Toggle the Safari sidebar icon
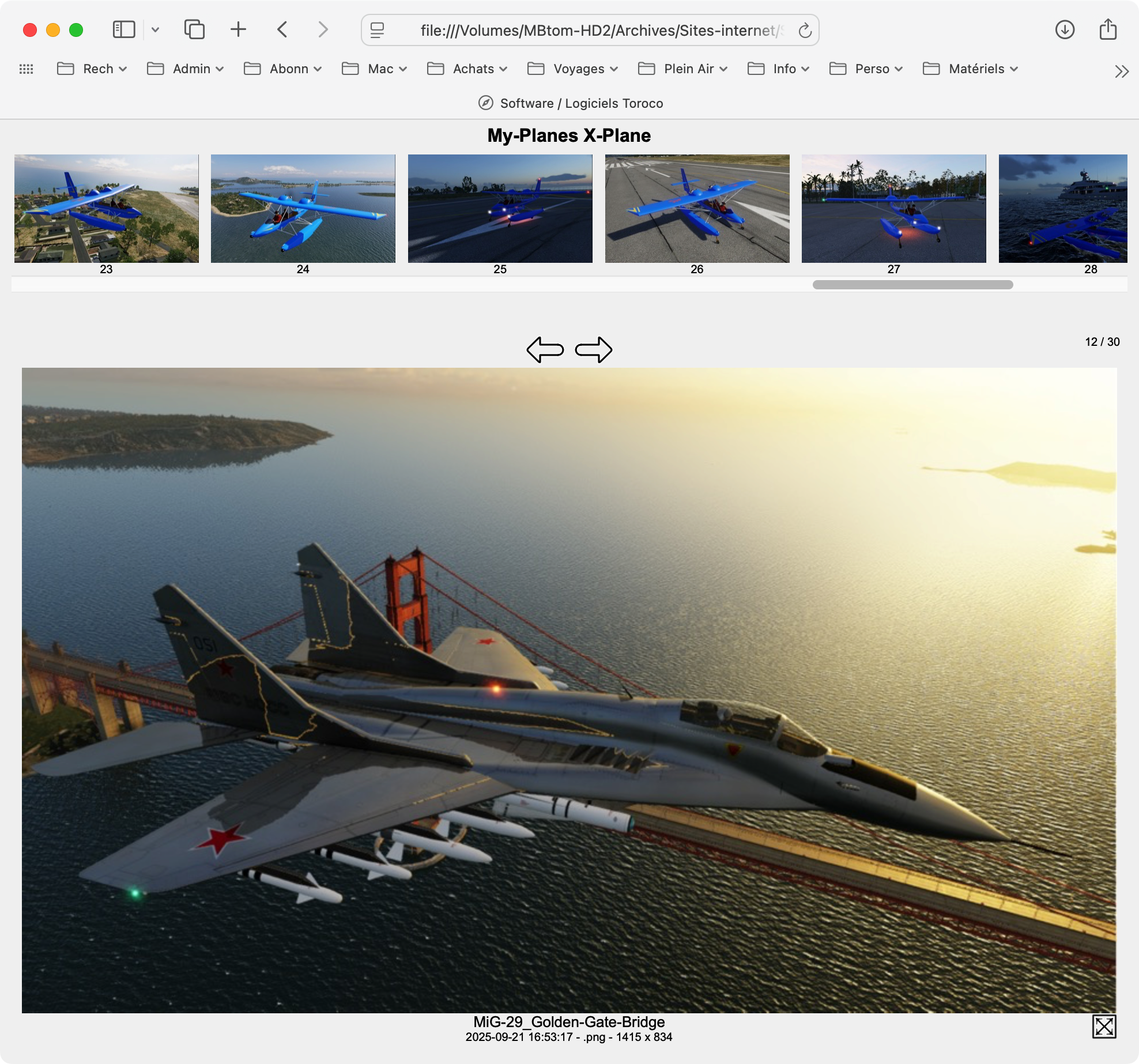This screenshot has width=1139, height=1064. click(123, 30)
